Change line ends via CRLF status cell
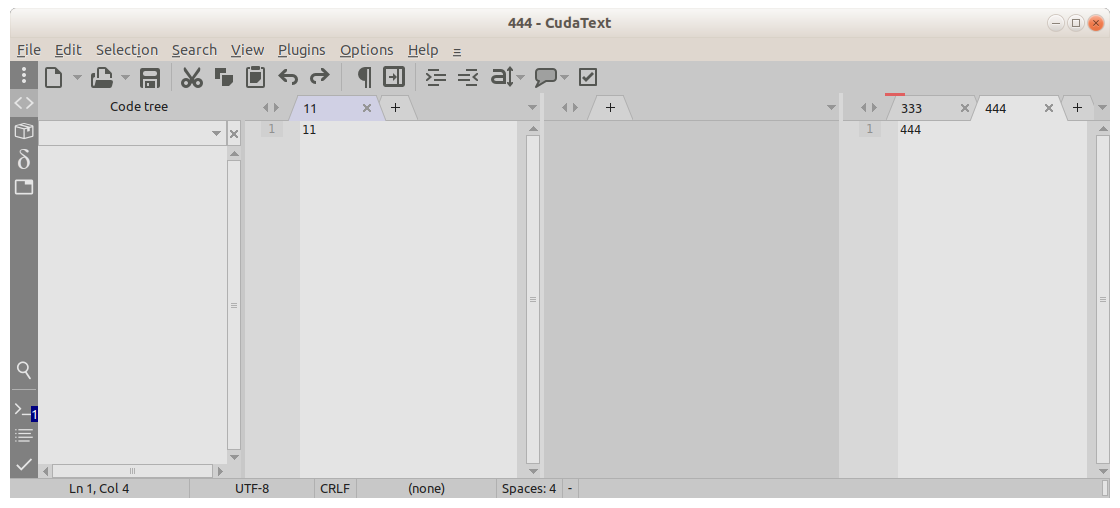1120x508 pixels. (335, 489)
